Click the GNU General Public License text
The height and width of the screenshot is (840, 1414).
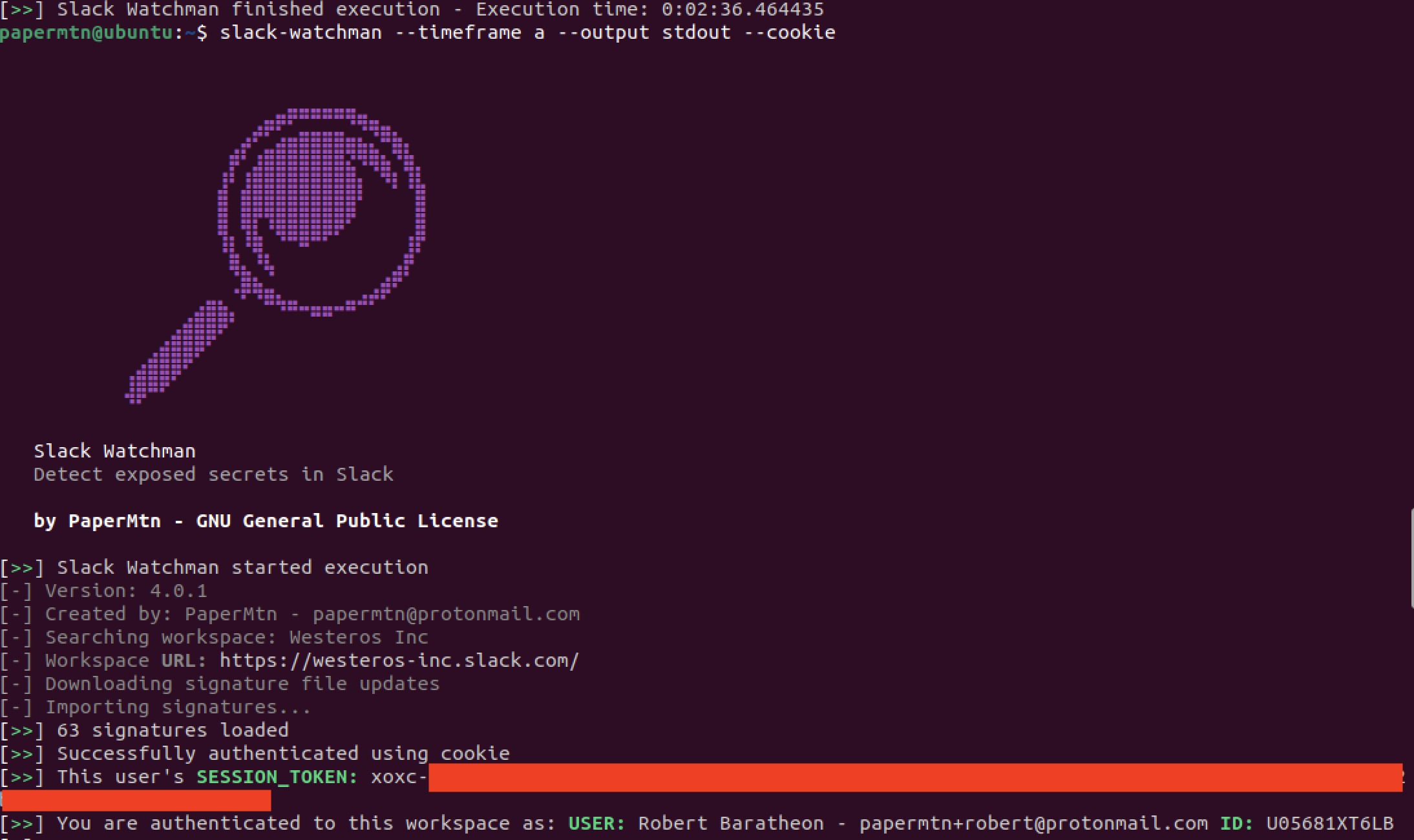[x=347, y=521]
